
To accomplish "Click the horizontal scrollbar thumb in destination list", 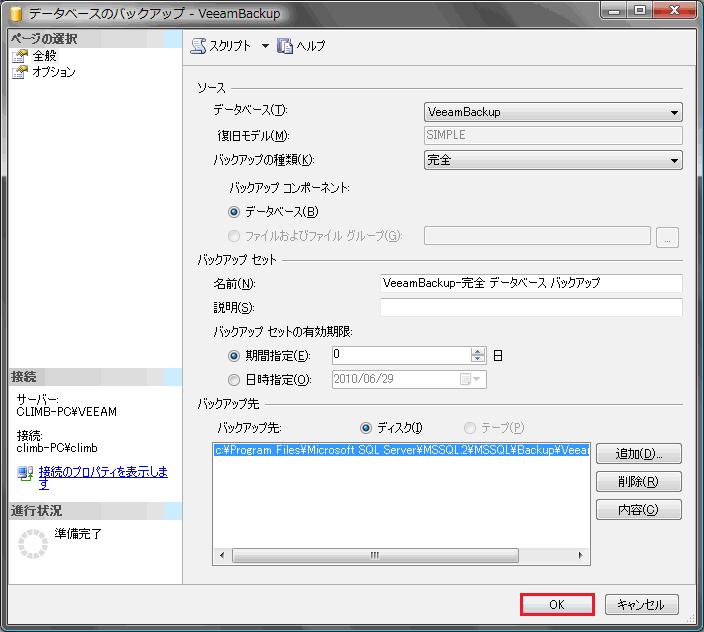I will click(375, 556).
